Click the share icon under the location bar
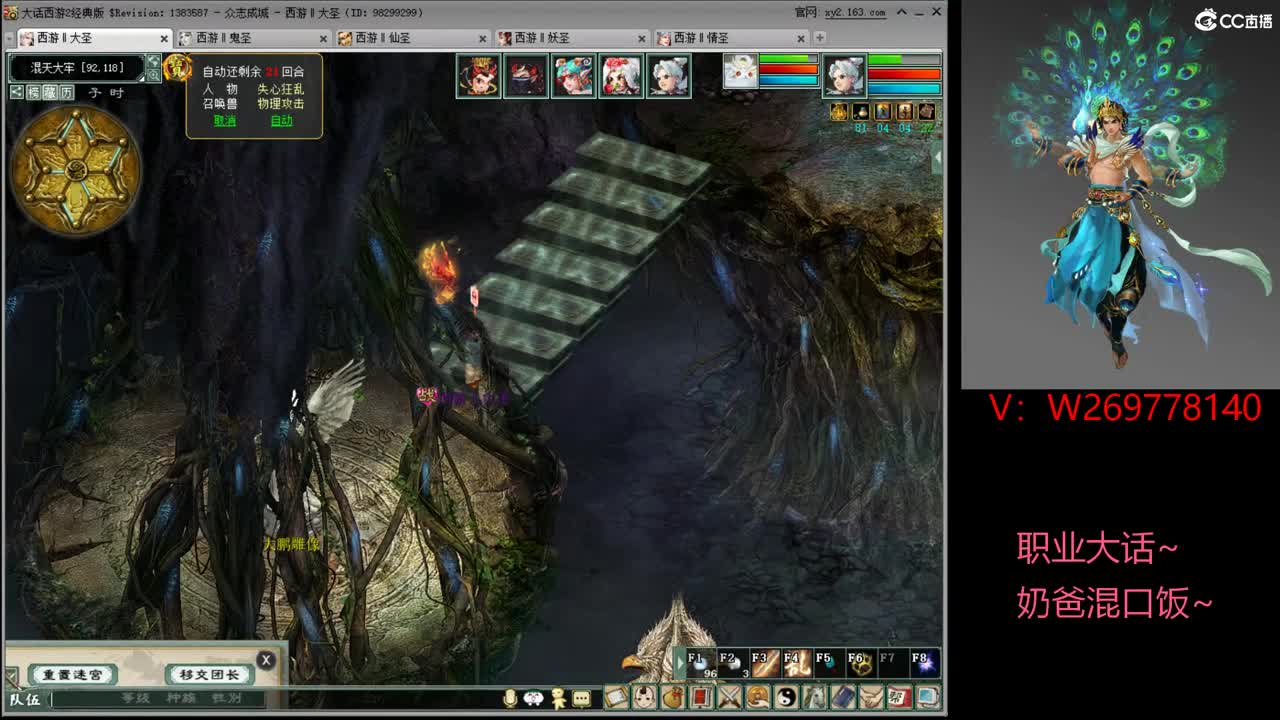This screenshot has height=720, width=1280. [17, 92]
